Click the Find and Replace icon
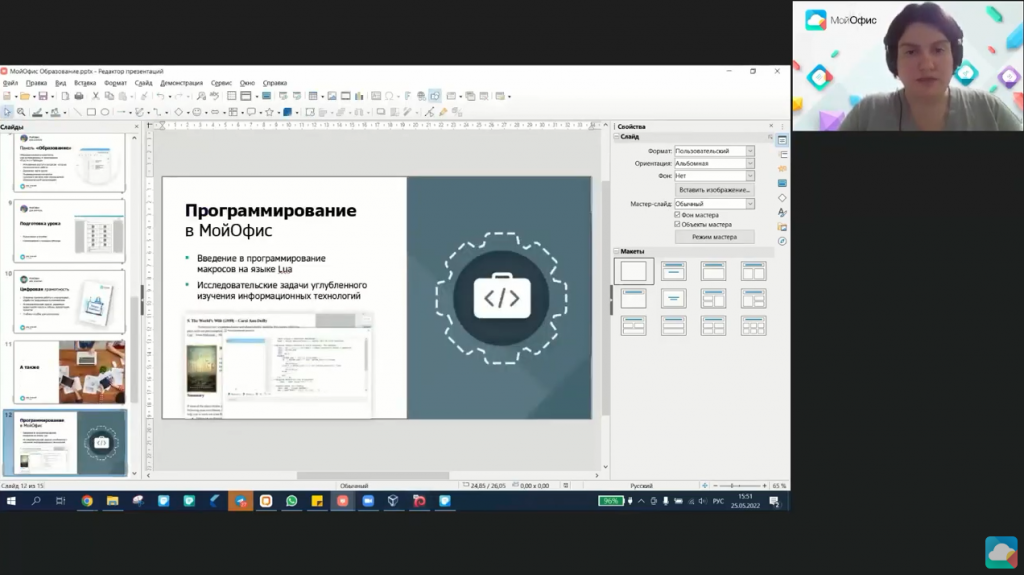 tap(200, 96)
